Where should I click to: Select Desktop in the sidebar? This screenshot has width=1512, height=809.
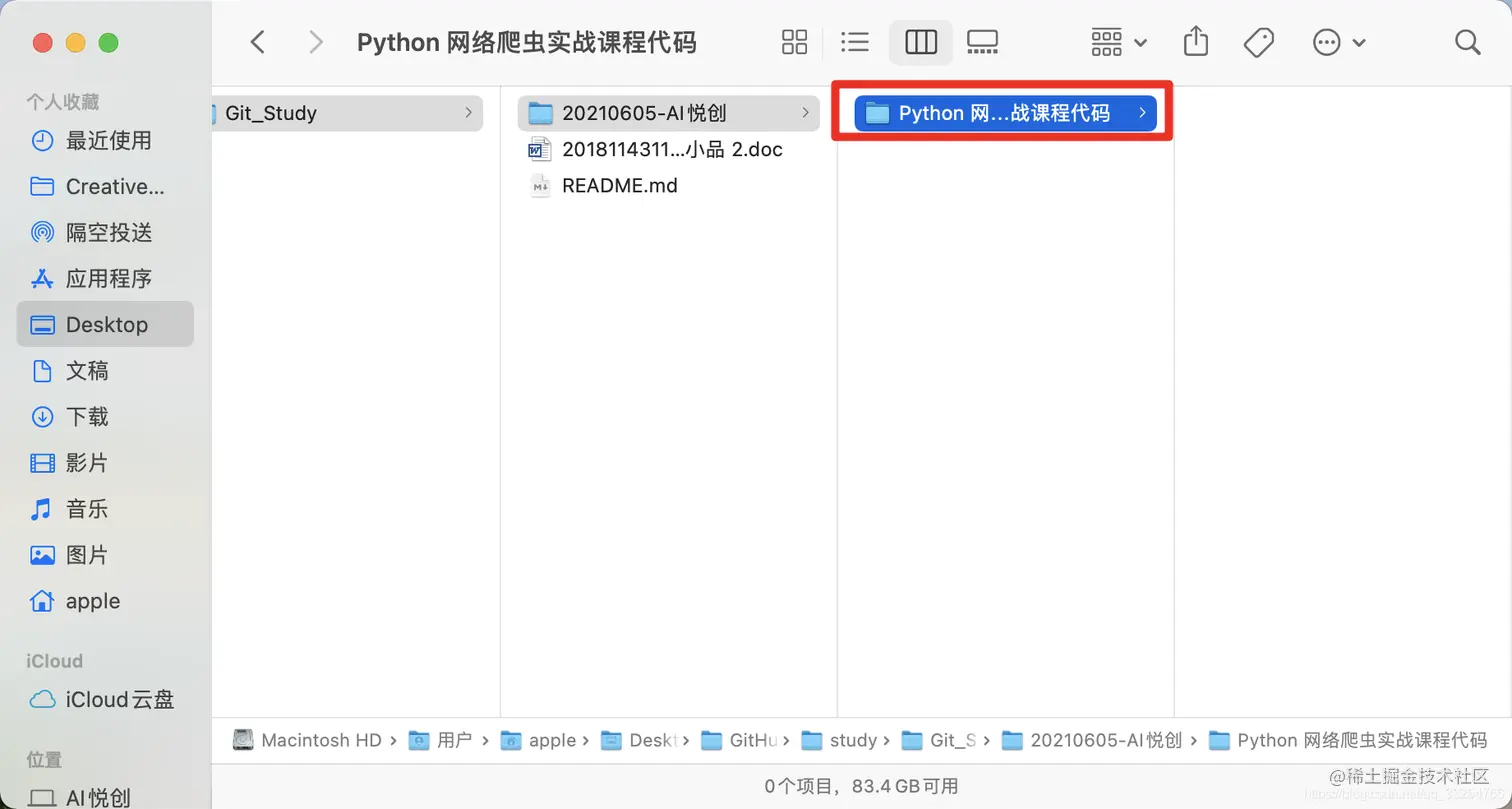(105, 325)
